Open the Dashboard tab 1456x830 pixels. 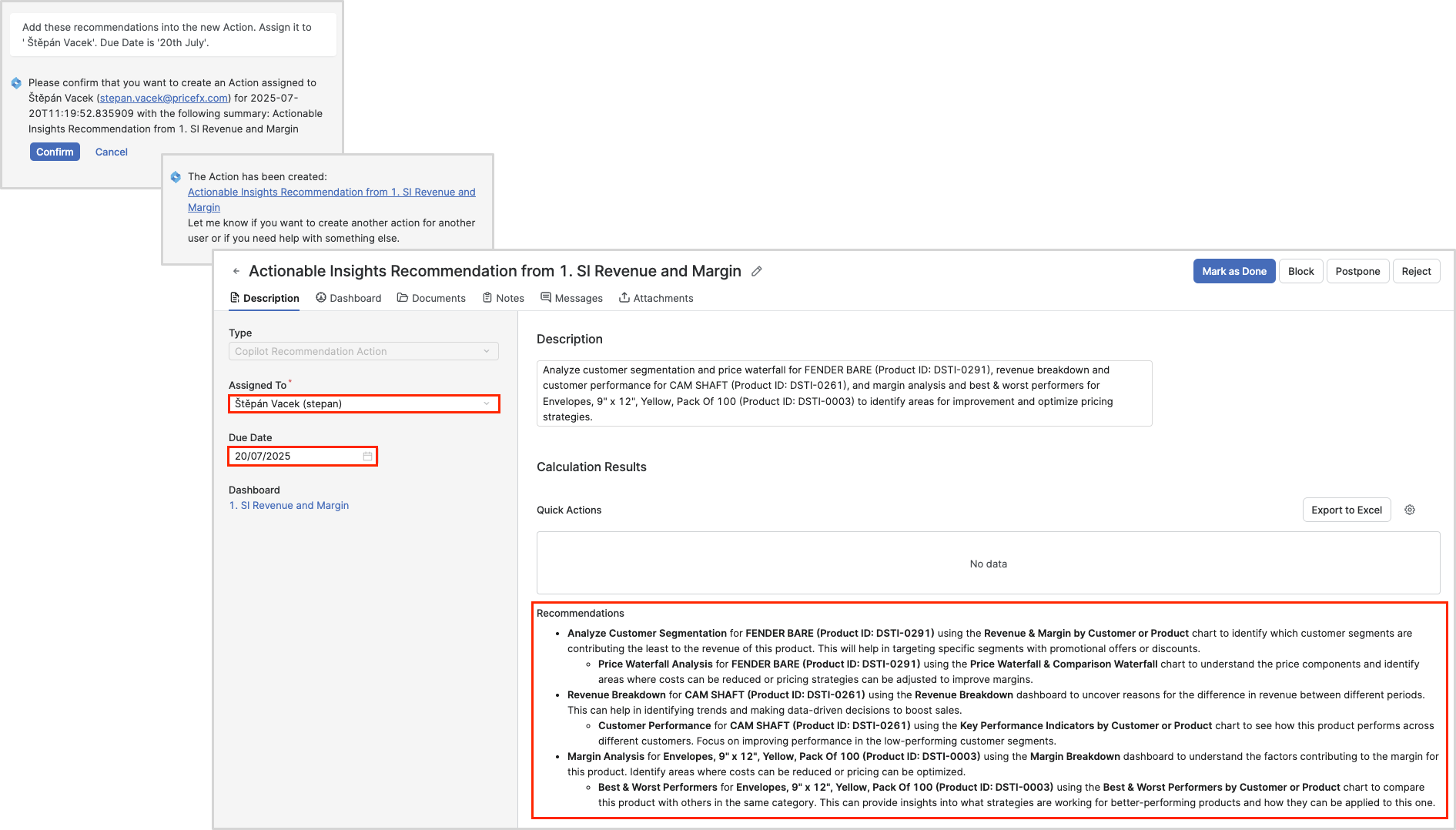348,298
